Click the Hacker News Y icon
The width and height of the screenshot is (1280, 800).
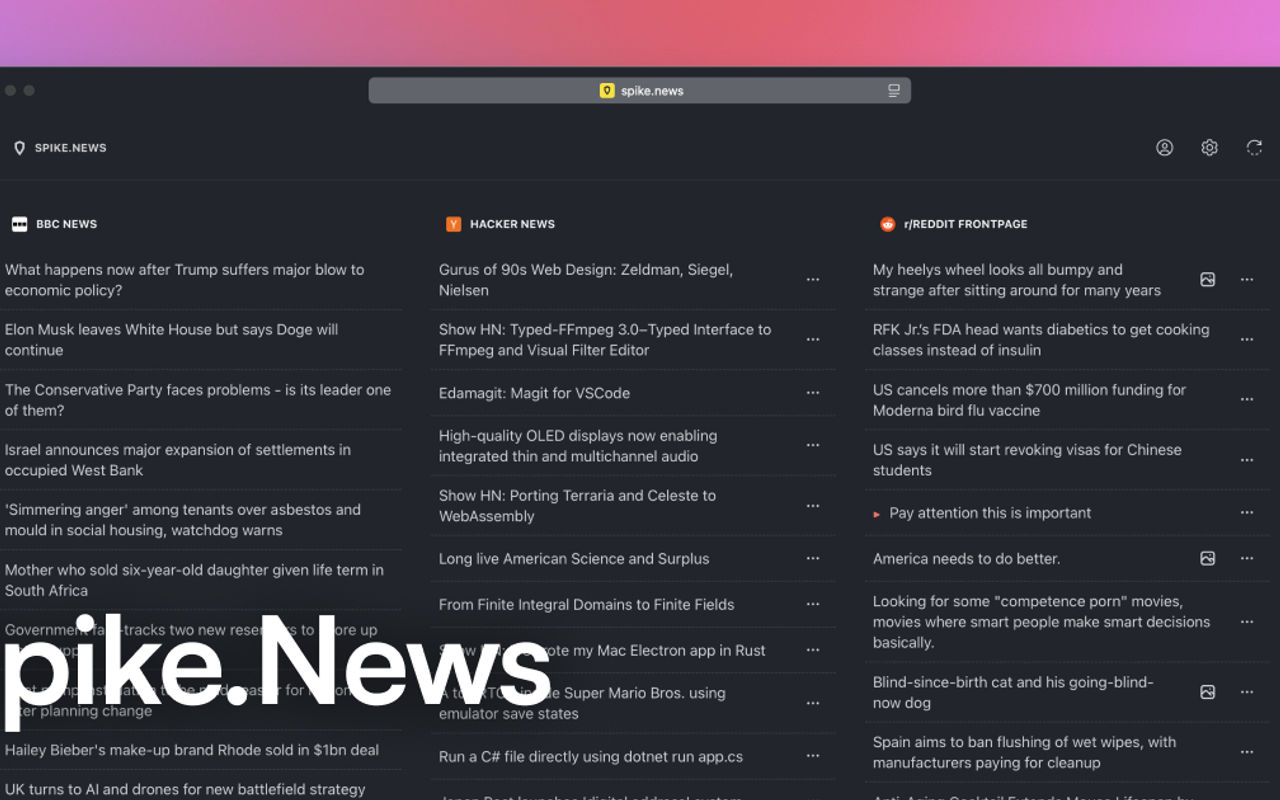click(453, 224)
